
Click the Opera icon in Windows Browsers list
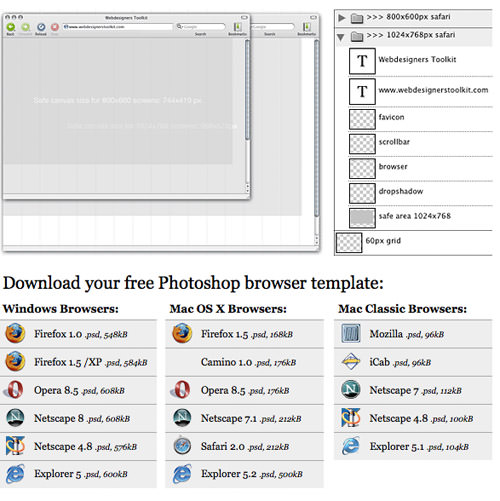click(14, 389)
